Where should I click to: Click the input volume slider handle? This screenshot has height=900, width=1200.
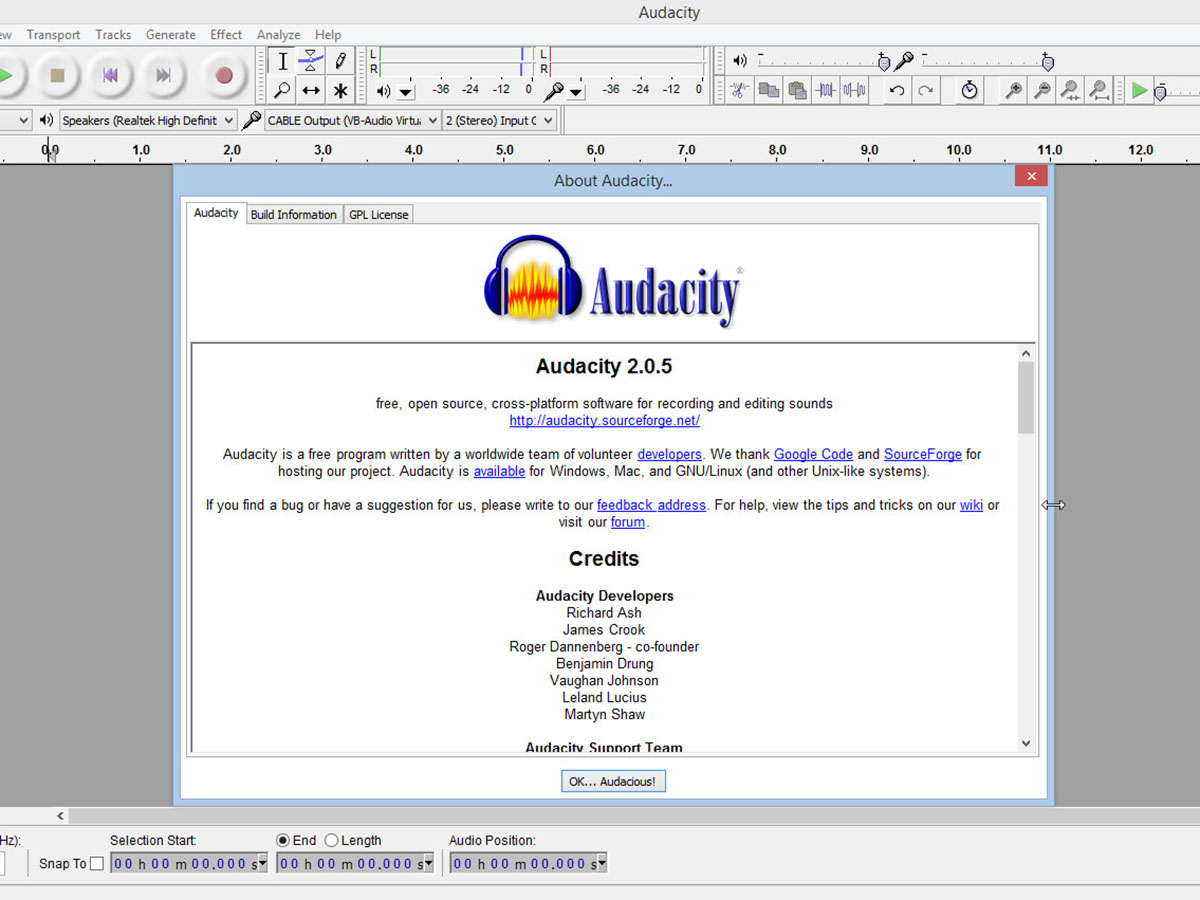tap(1047, 62)
